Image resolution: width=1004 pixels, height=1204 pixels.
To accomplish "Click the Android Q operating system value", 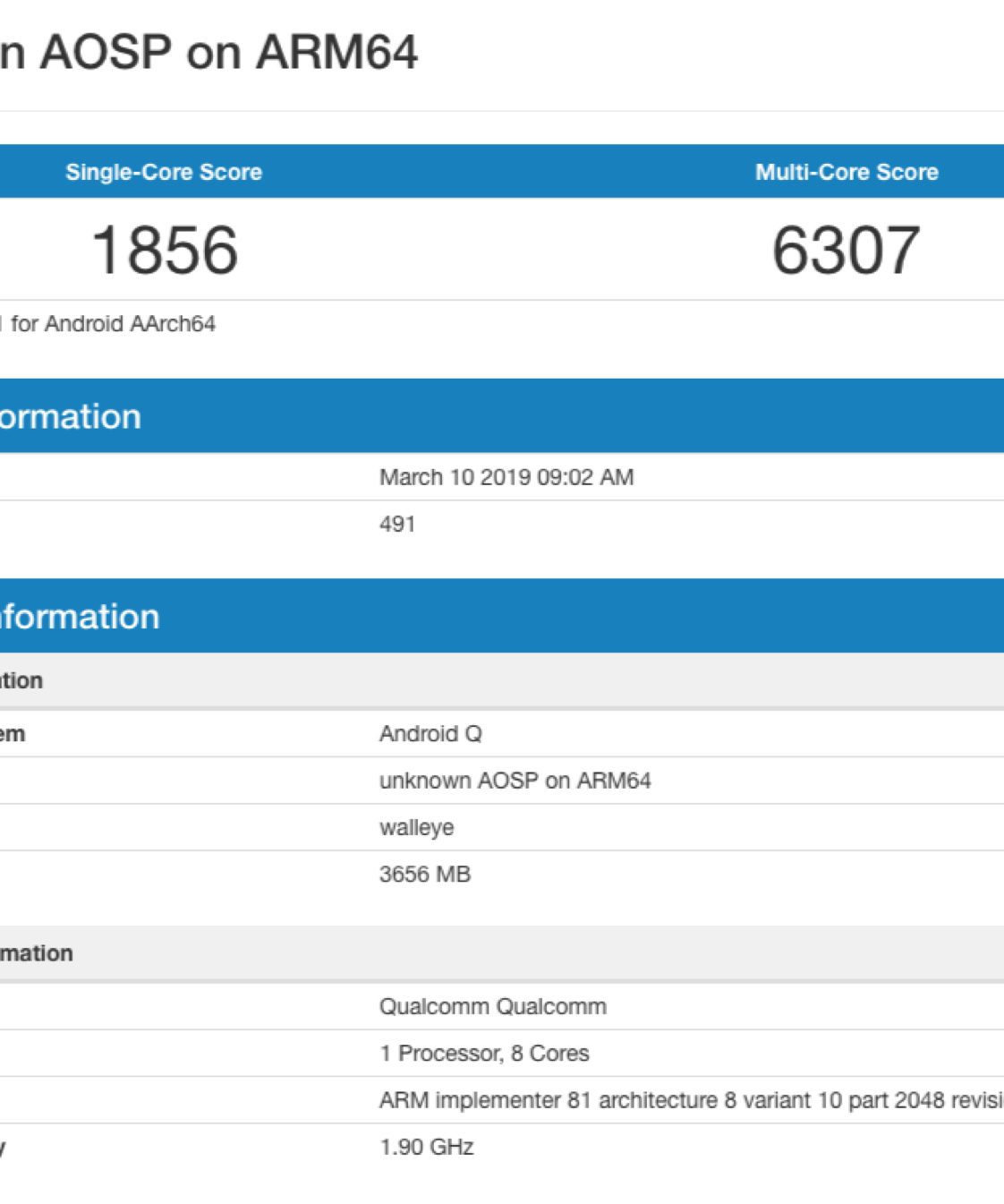I will click(430, 734).
